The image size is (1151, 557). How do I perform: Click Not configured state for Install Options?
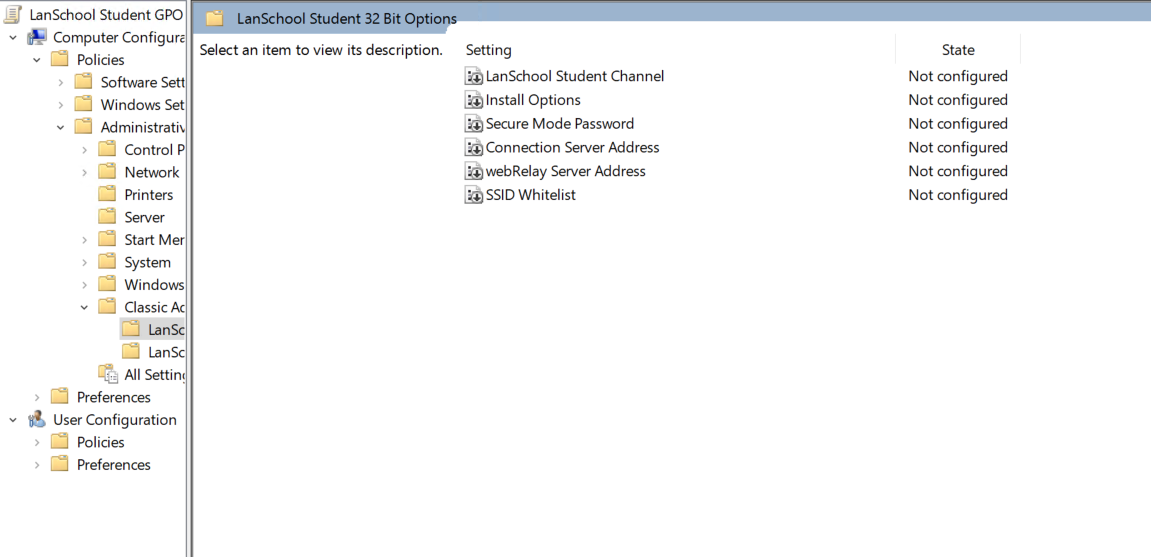[x=958, y=100]
